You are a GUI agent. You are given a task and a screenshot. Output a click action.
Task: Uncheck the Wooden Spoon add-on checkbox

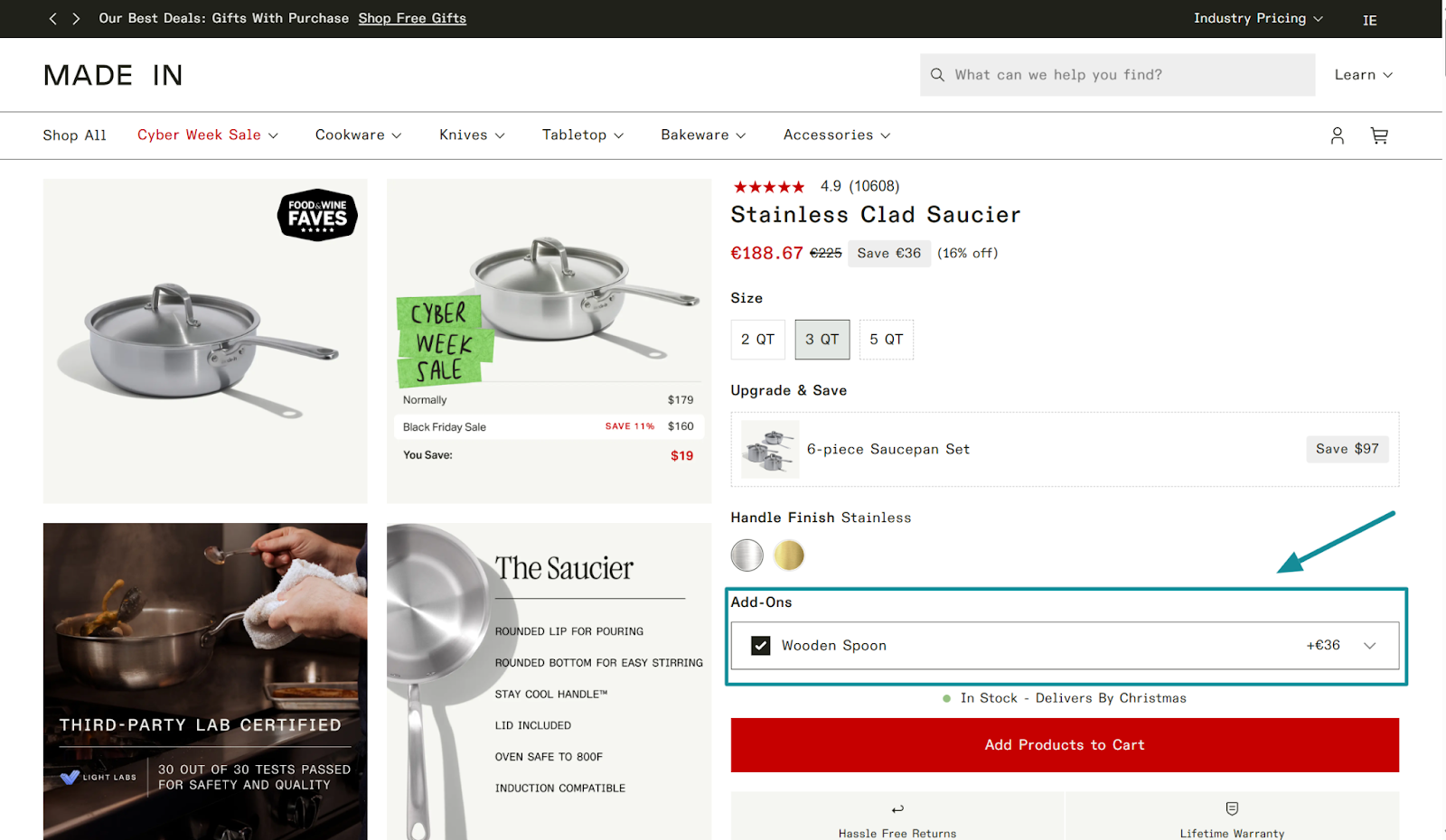(x=761, y=646)
